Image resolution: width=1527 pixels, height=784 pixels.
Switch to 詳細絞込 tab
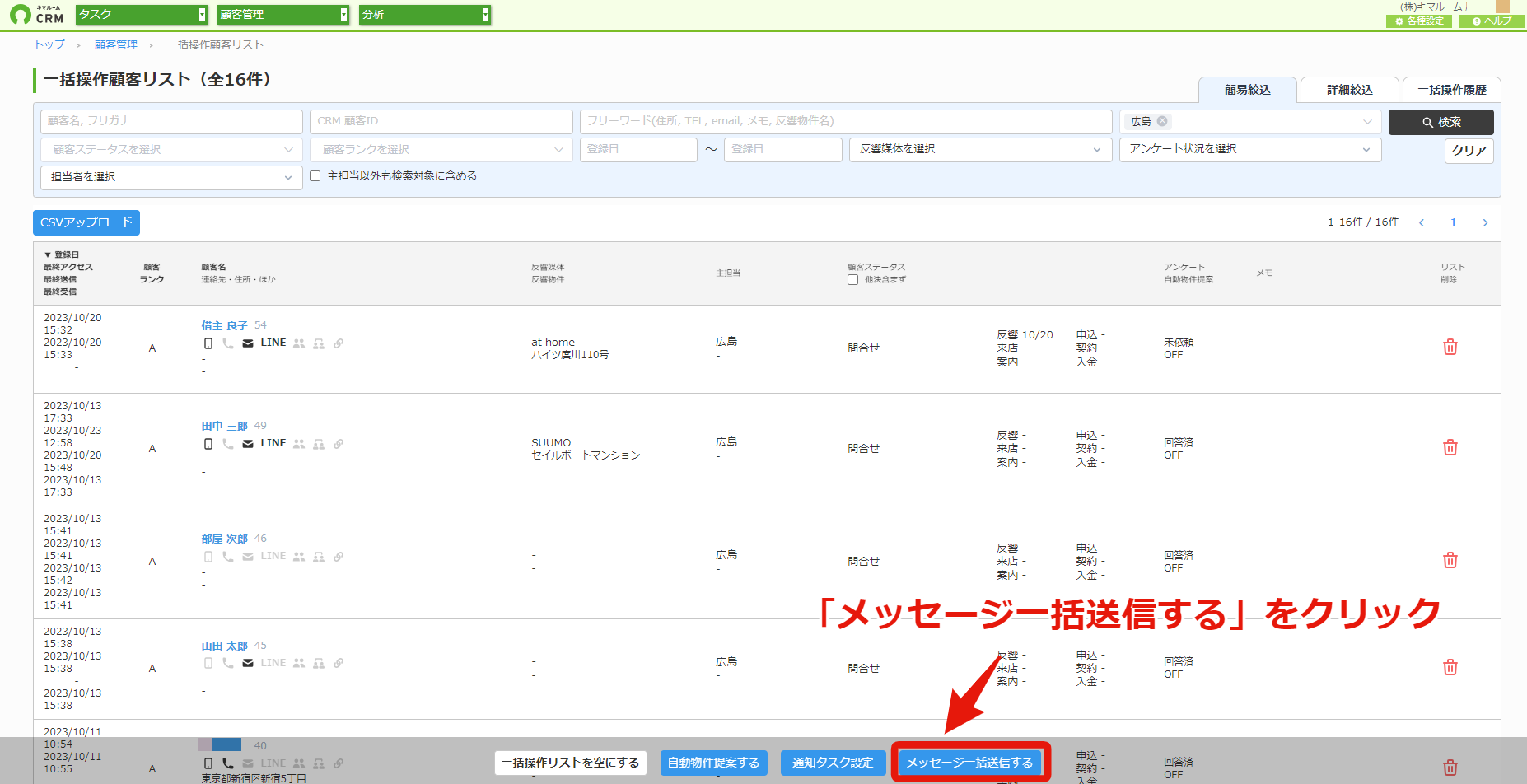pos(1350,90)
